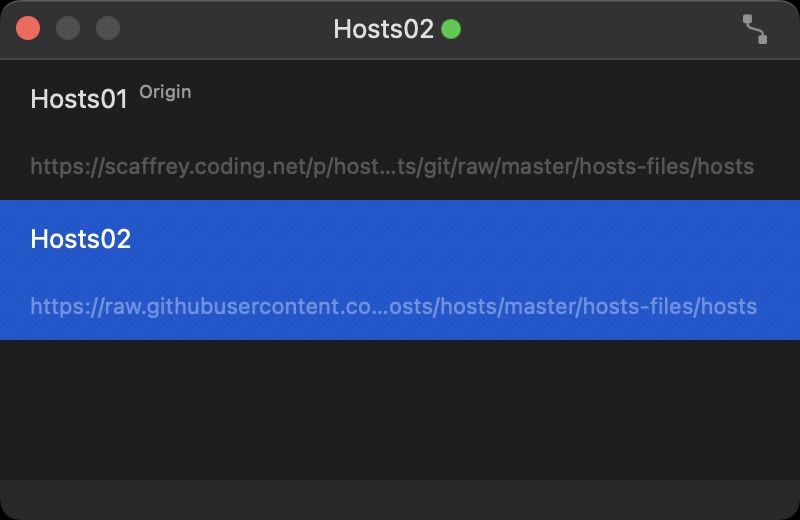Click title bar space between title and branch icon
800x520 pixels.
(600, 29)
